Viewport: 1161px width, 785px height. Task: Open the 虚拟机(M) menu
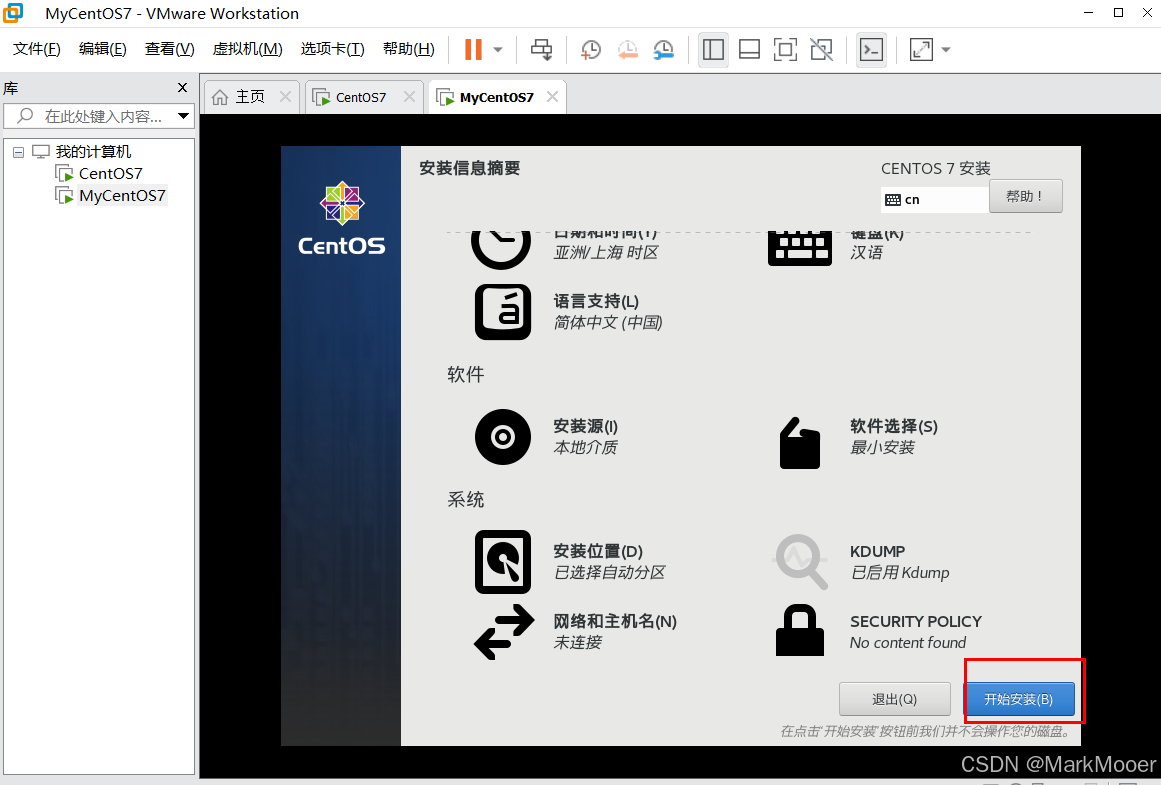pos(247,49)
